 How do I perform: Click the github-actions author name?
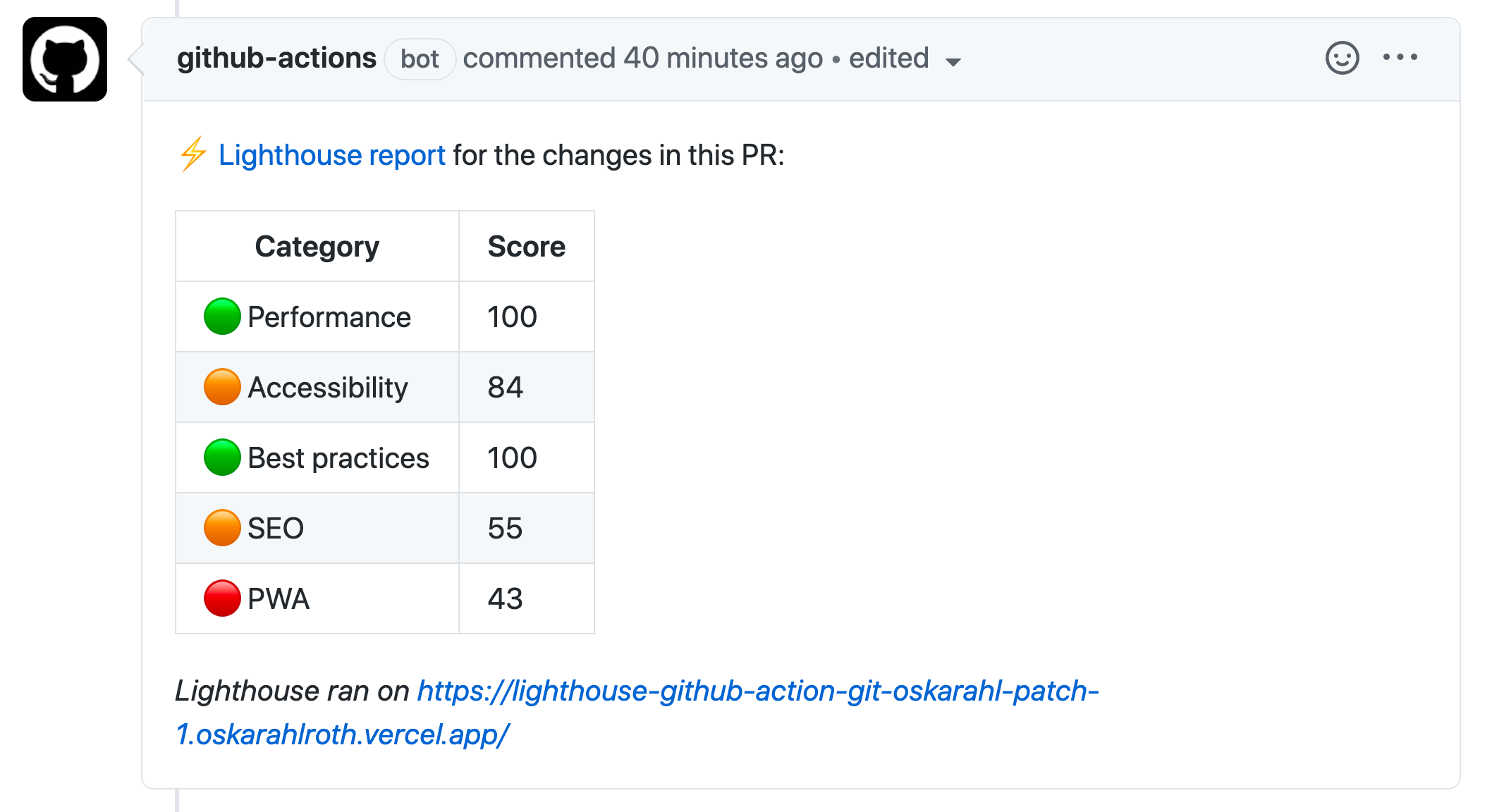point(276,59)
